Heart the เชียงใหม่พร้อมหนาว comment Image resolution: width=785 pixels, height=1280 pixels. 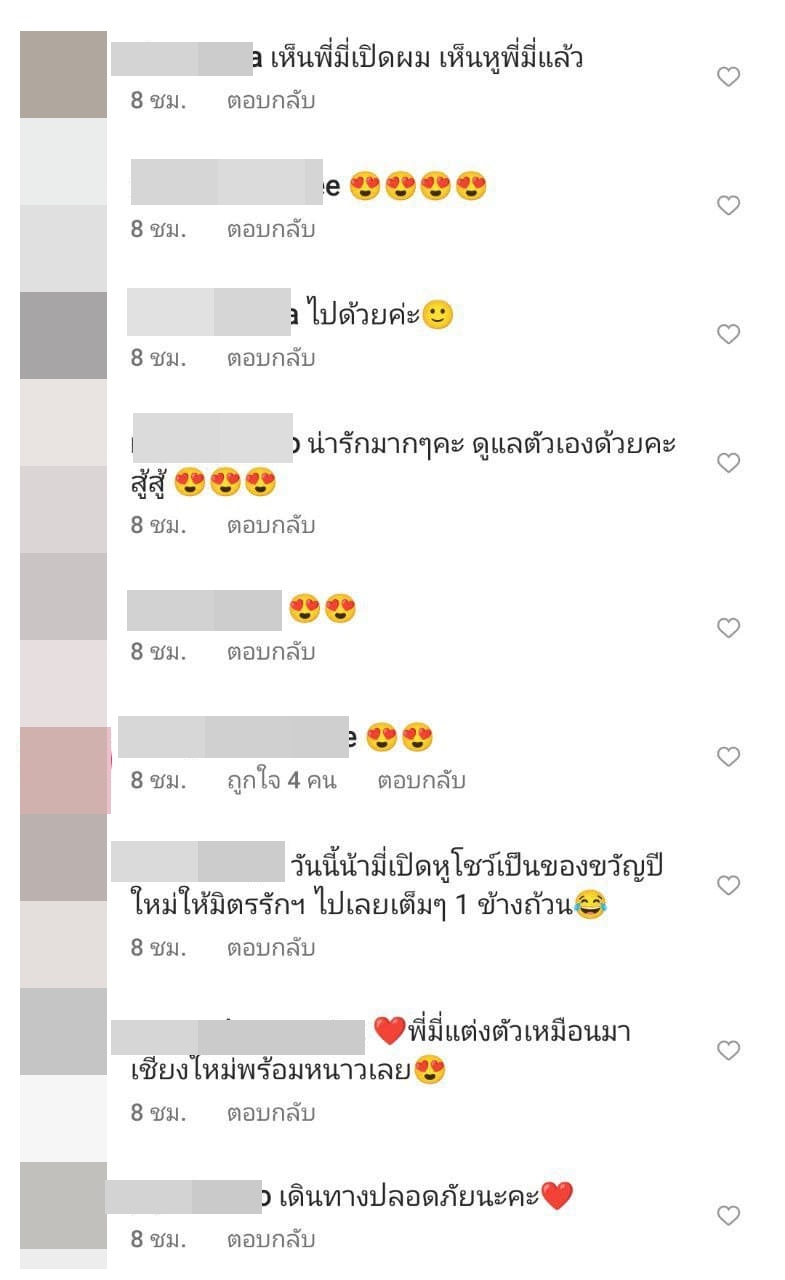(x=729, y=1050)
